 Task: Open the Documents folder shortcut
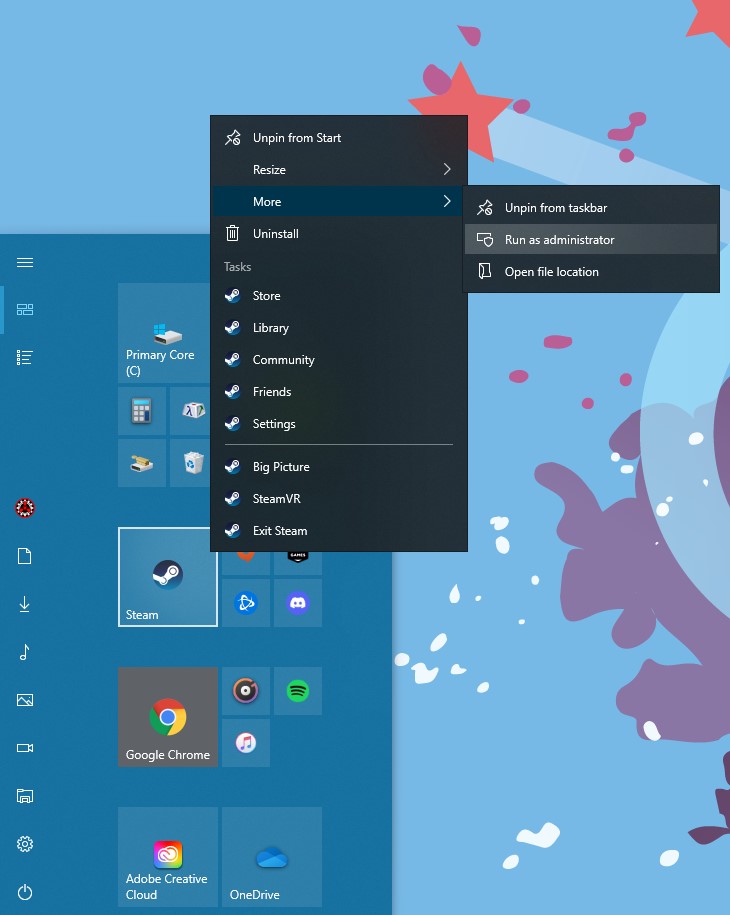tap(25, 556)
